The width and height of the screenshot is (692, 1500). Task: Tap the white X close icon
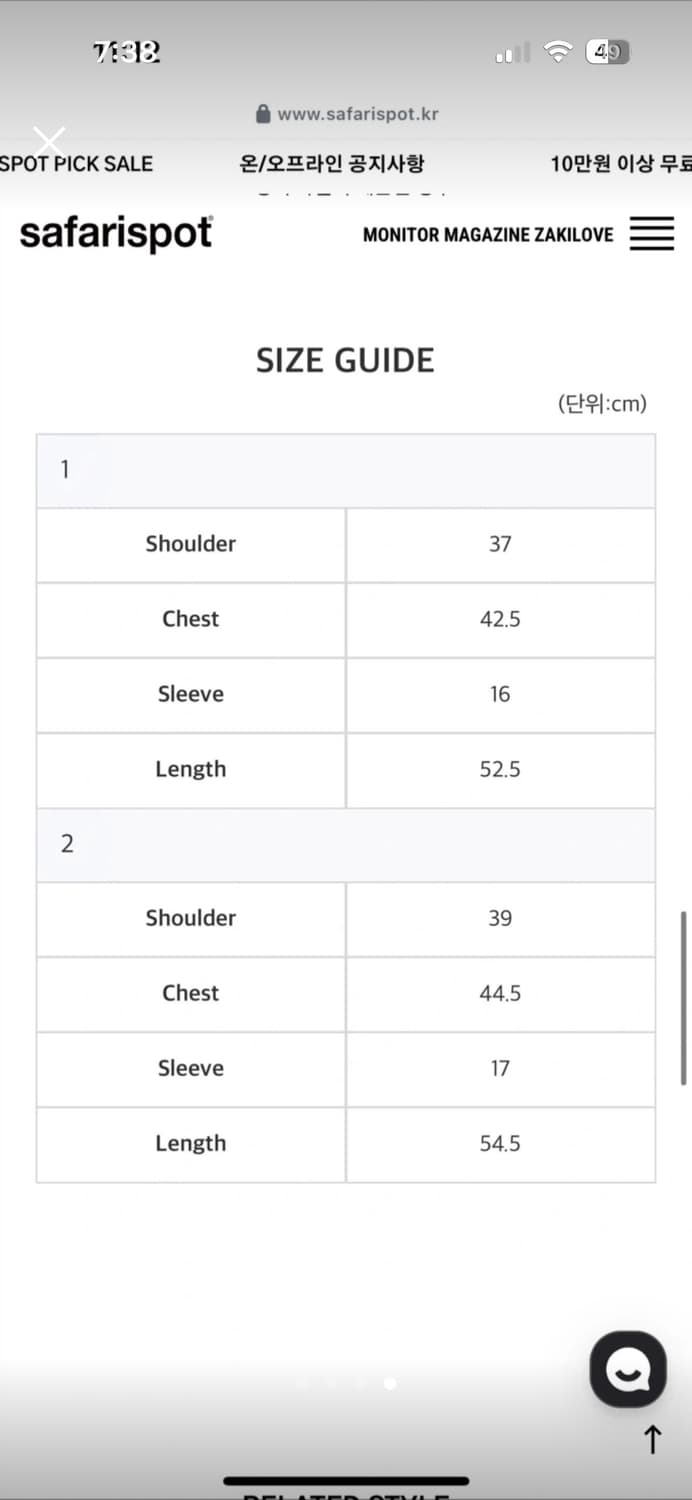click(49, 142)
